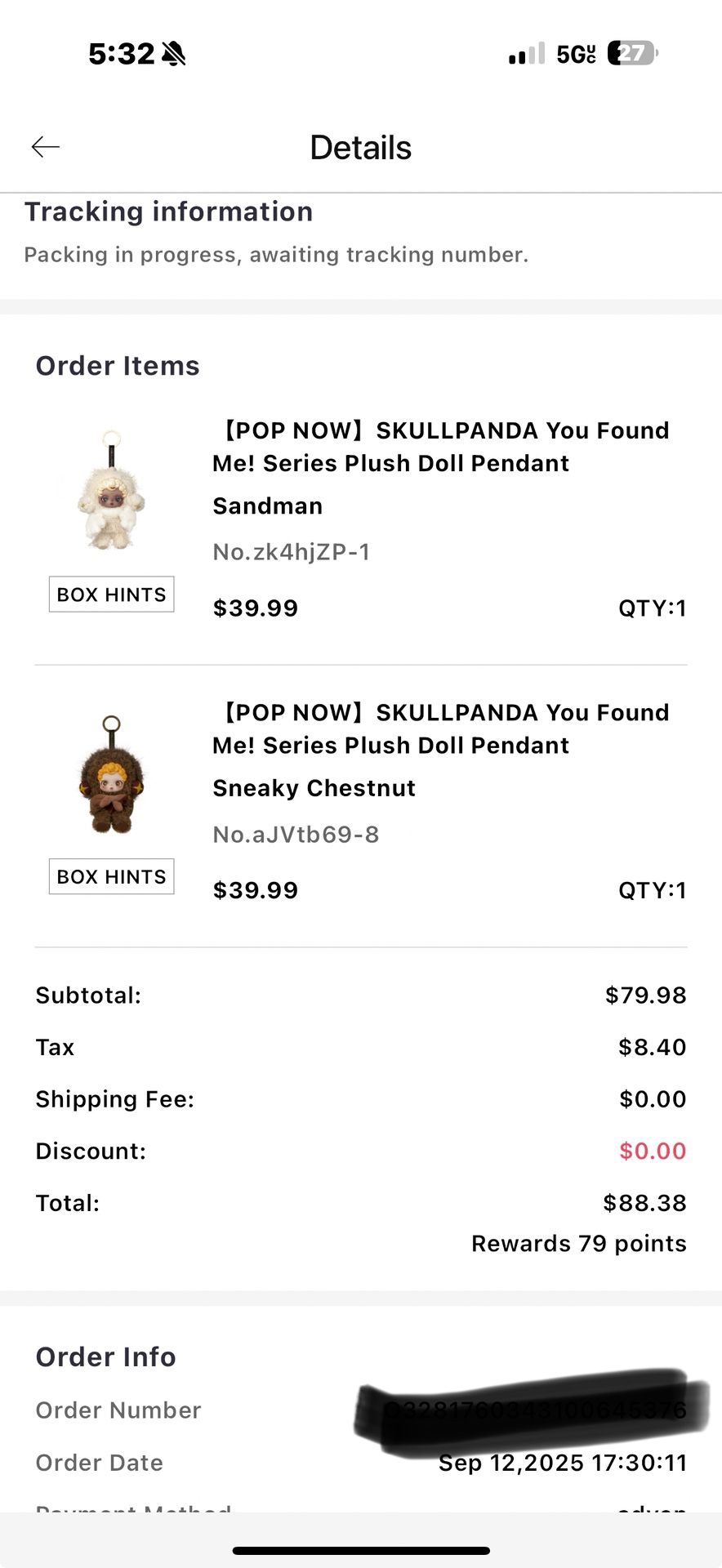Tap the Tracking information heading
This screenshot has width=722, height=1568.
point(168,212)
